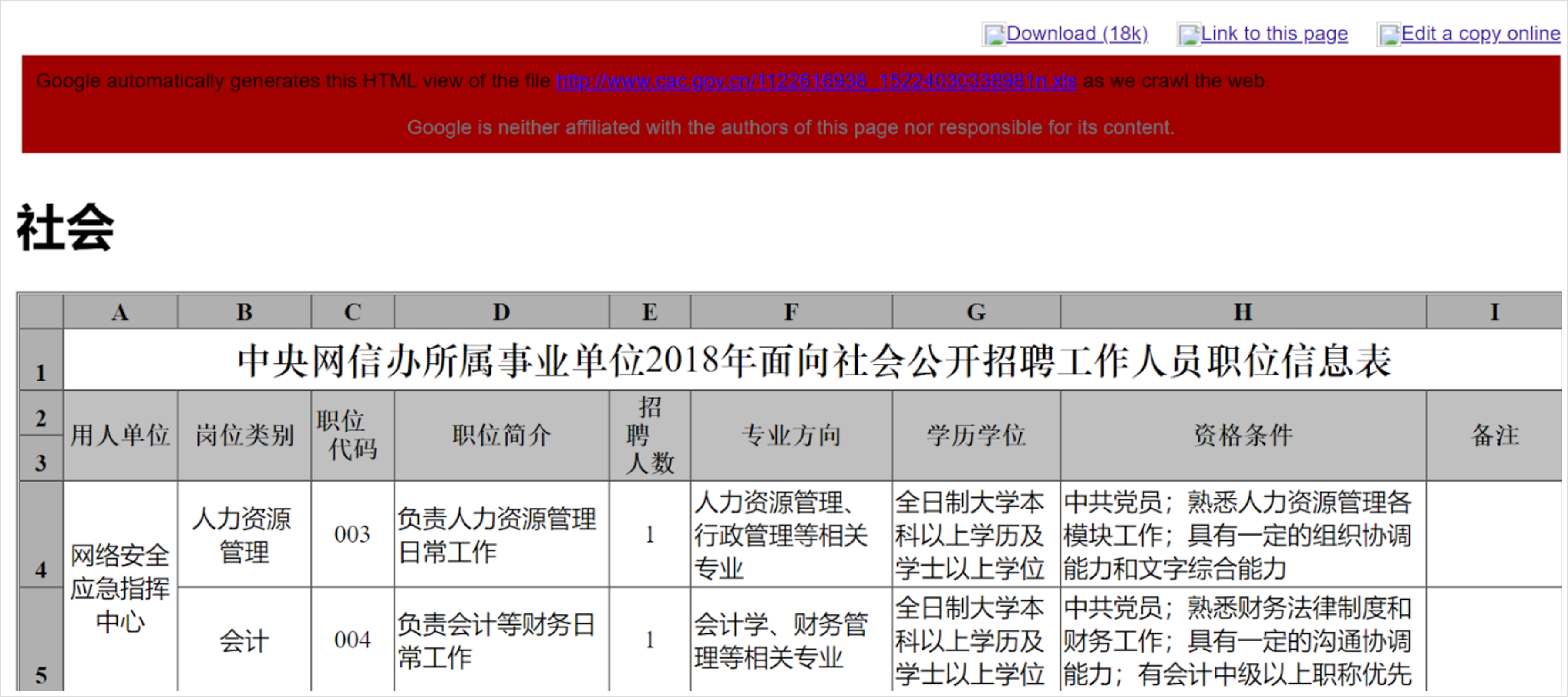Open the Edit a copy online link

point(1481,34)
